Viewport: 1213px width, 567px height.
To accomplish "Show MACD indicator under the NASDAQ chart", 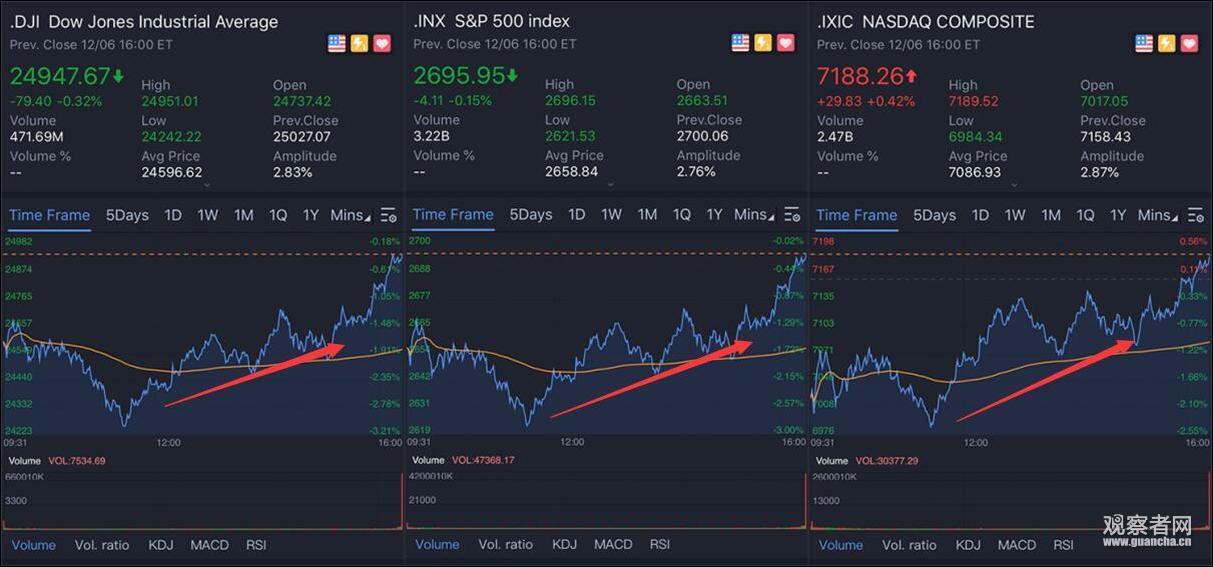I will point(1017,545).
